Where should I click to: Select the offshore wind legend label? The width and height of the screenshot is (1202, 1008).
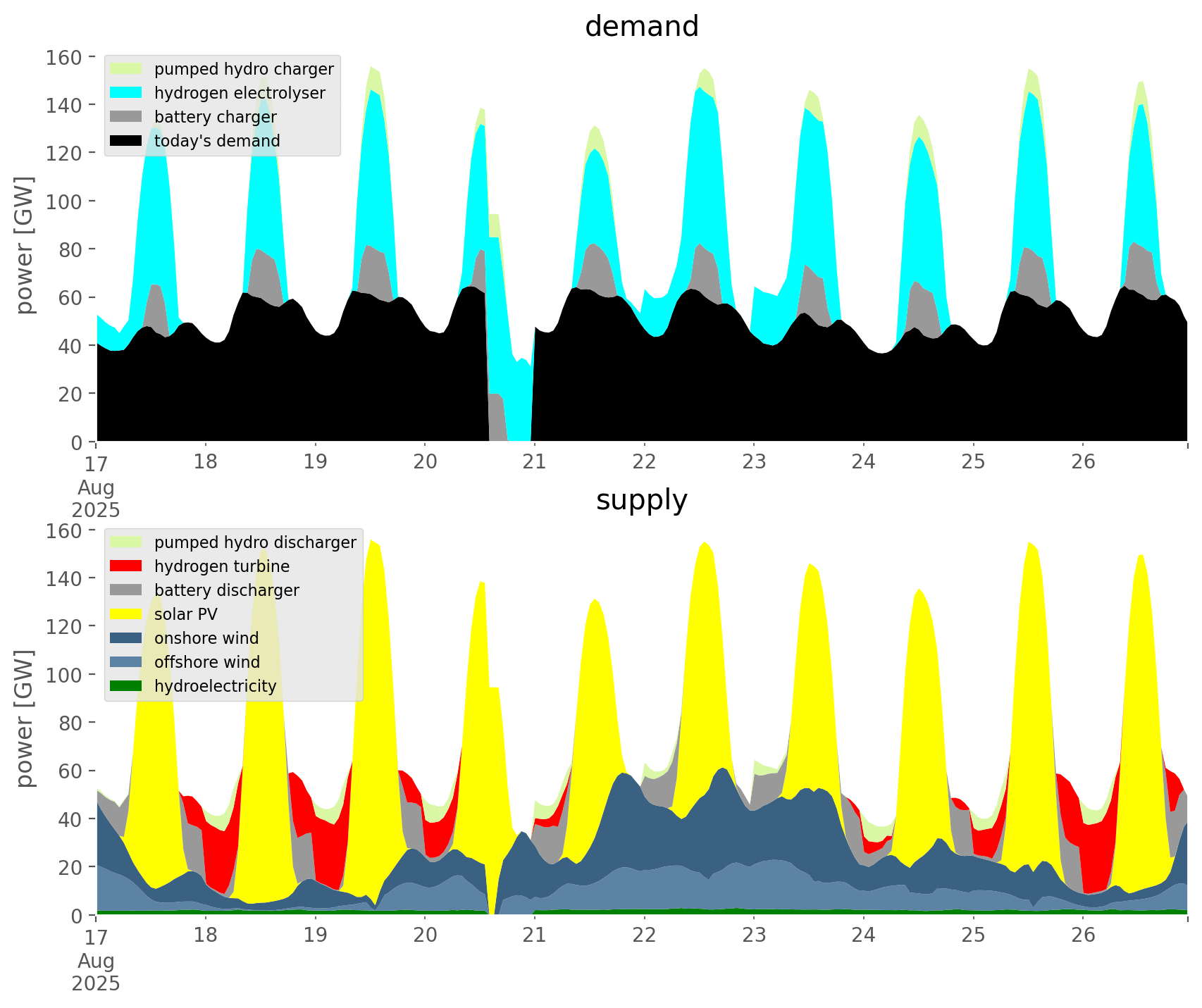tap(207, 662)
